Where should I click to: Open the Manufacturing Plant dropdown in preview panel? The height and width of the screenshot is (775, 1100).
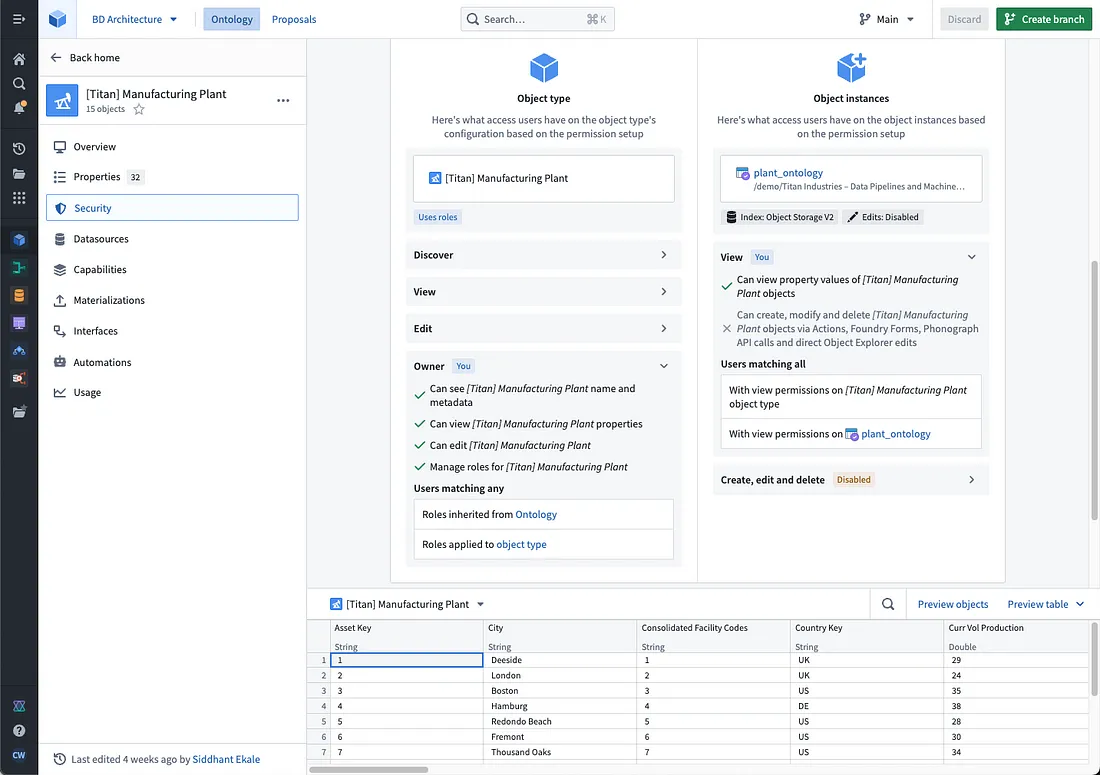pyautogui.click(x=408, y=604)
